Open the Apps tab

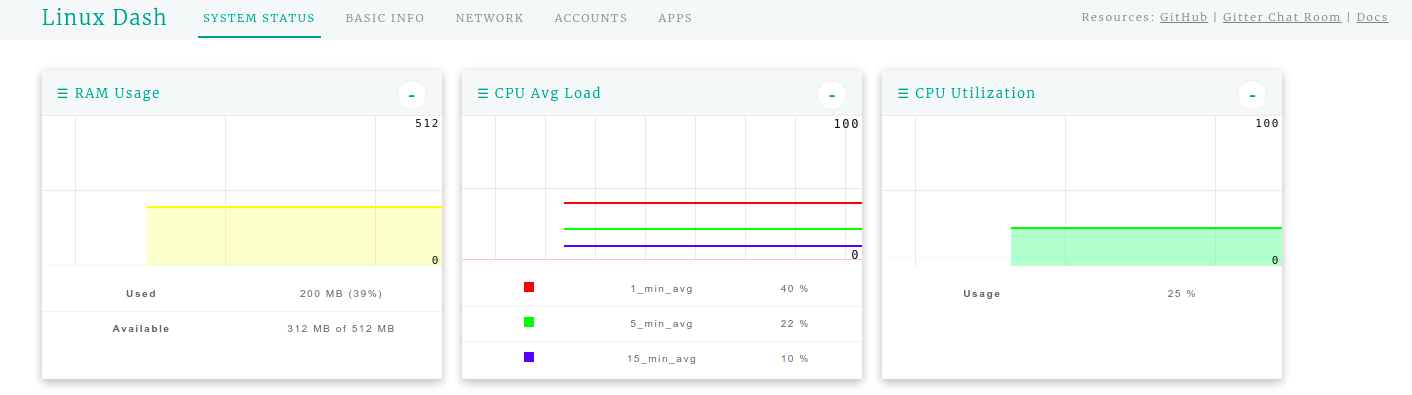pyautogui.click(x=675, y=18)
